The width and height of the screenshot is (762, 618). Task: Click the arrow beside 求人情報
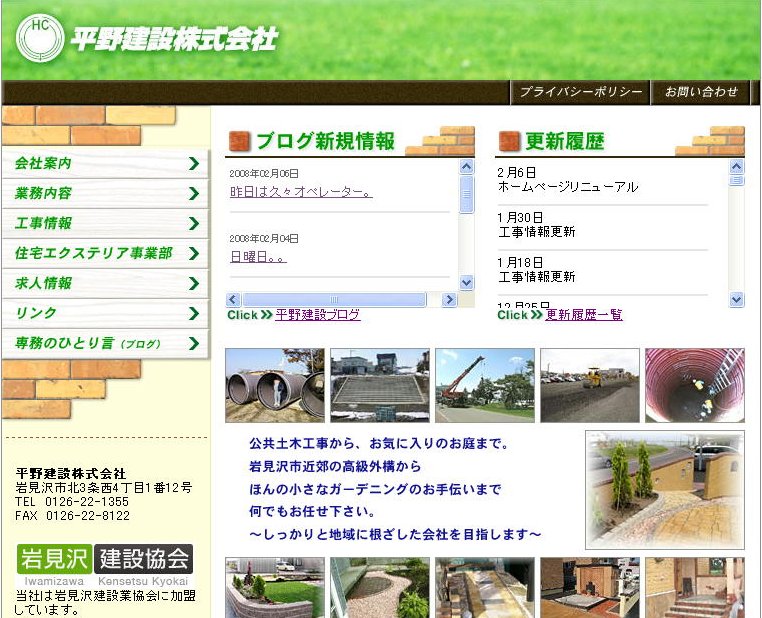(194, 284)
